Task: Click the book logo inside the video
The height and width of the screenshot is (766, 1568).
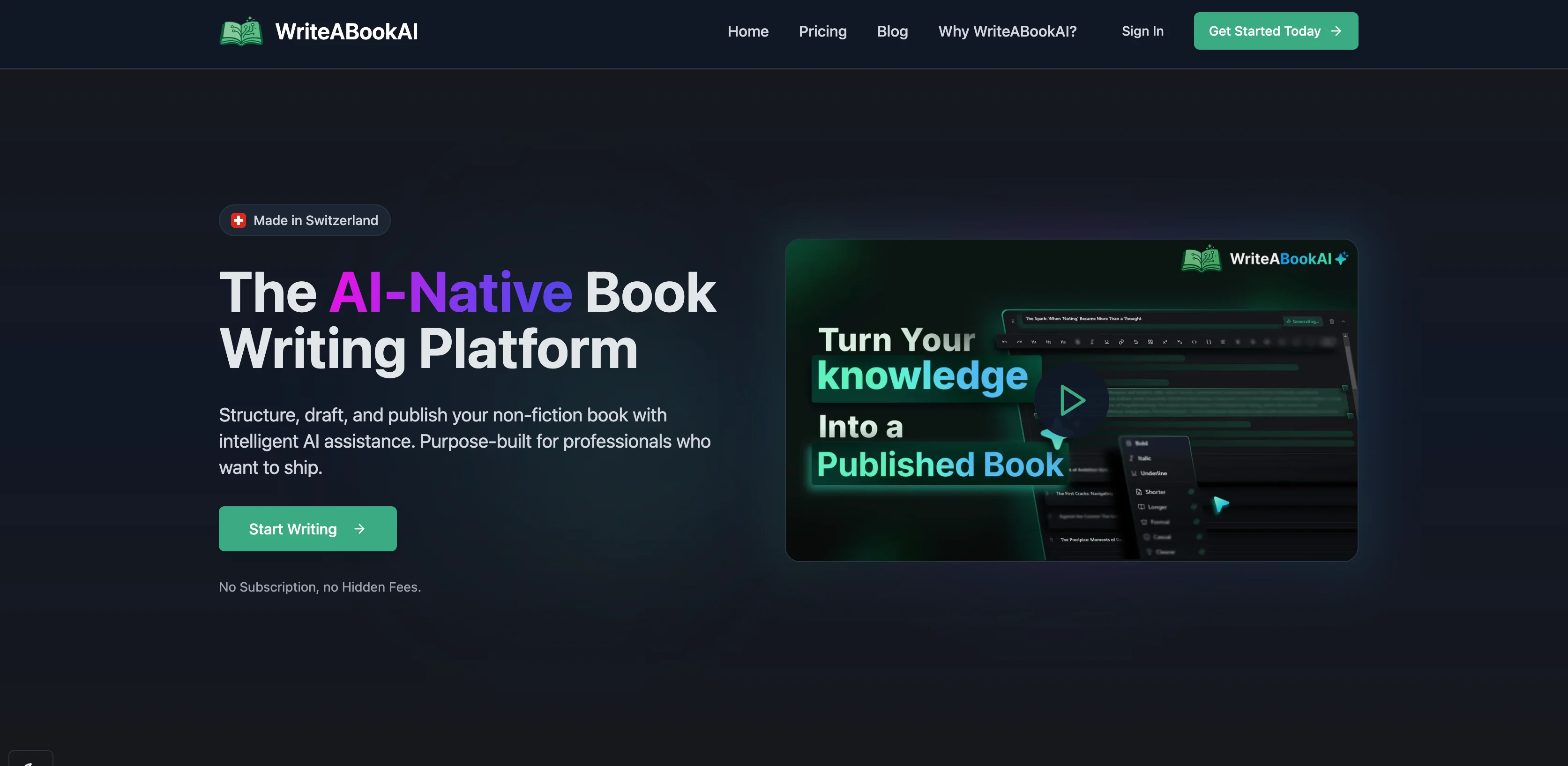Action: coord(1200,259)
